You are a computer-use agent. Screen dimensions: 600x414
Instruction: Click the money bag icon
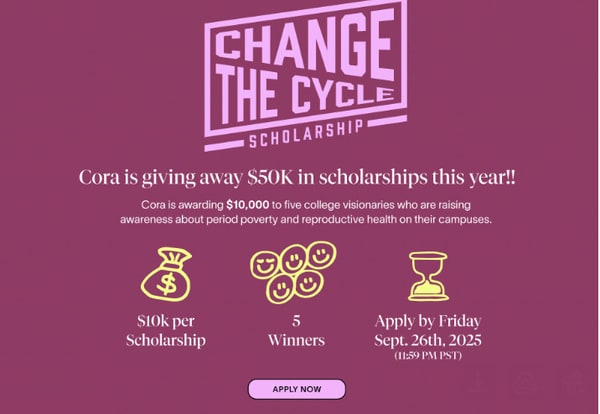pyautogui.click(x=165, y=275)
